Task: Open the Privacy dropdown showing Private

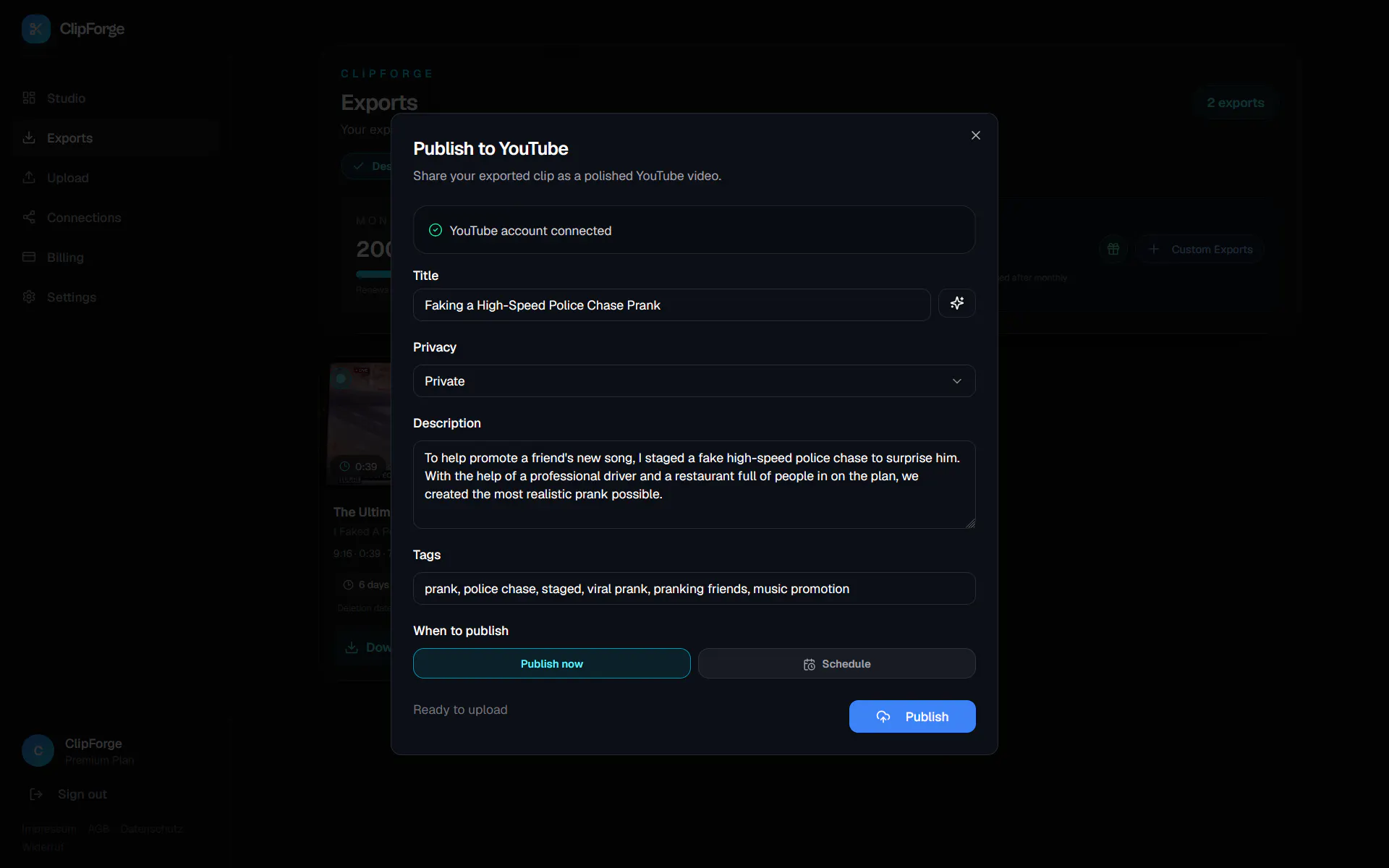Action: coord(694,381)
